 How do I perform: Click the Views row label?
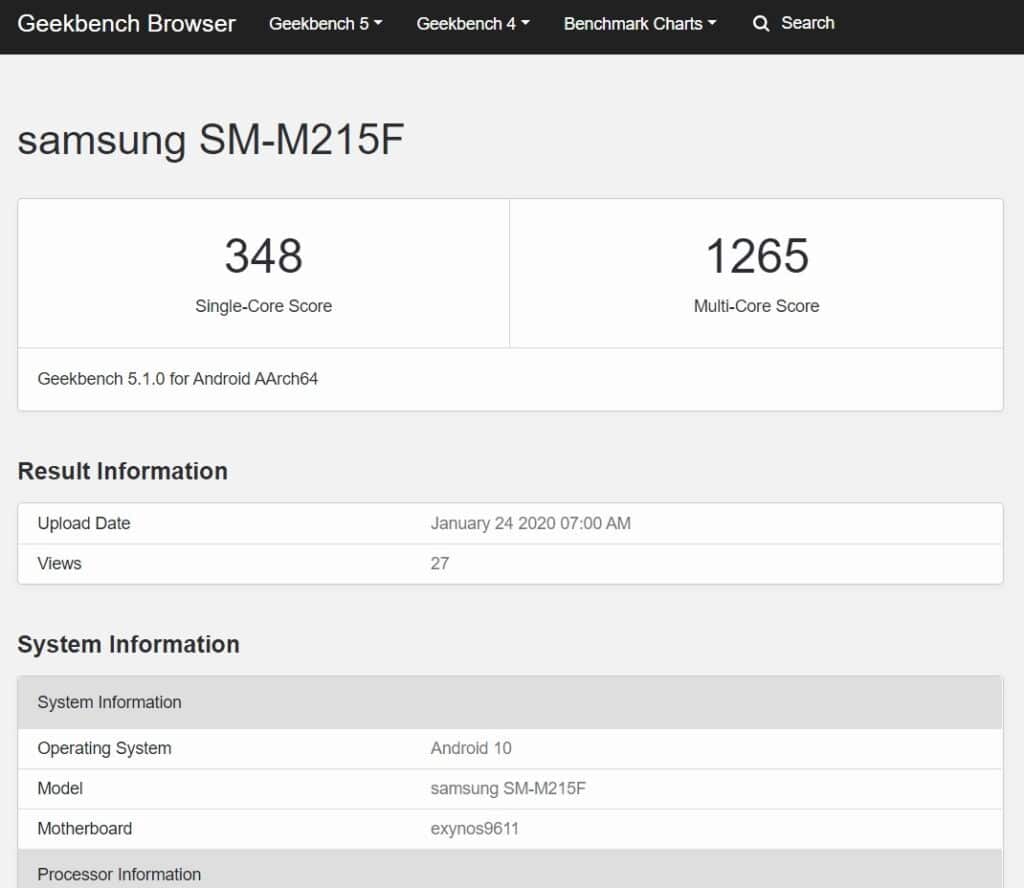[59, 563]
